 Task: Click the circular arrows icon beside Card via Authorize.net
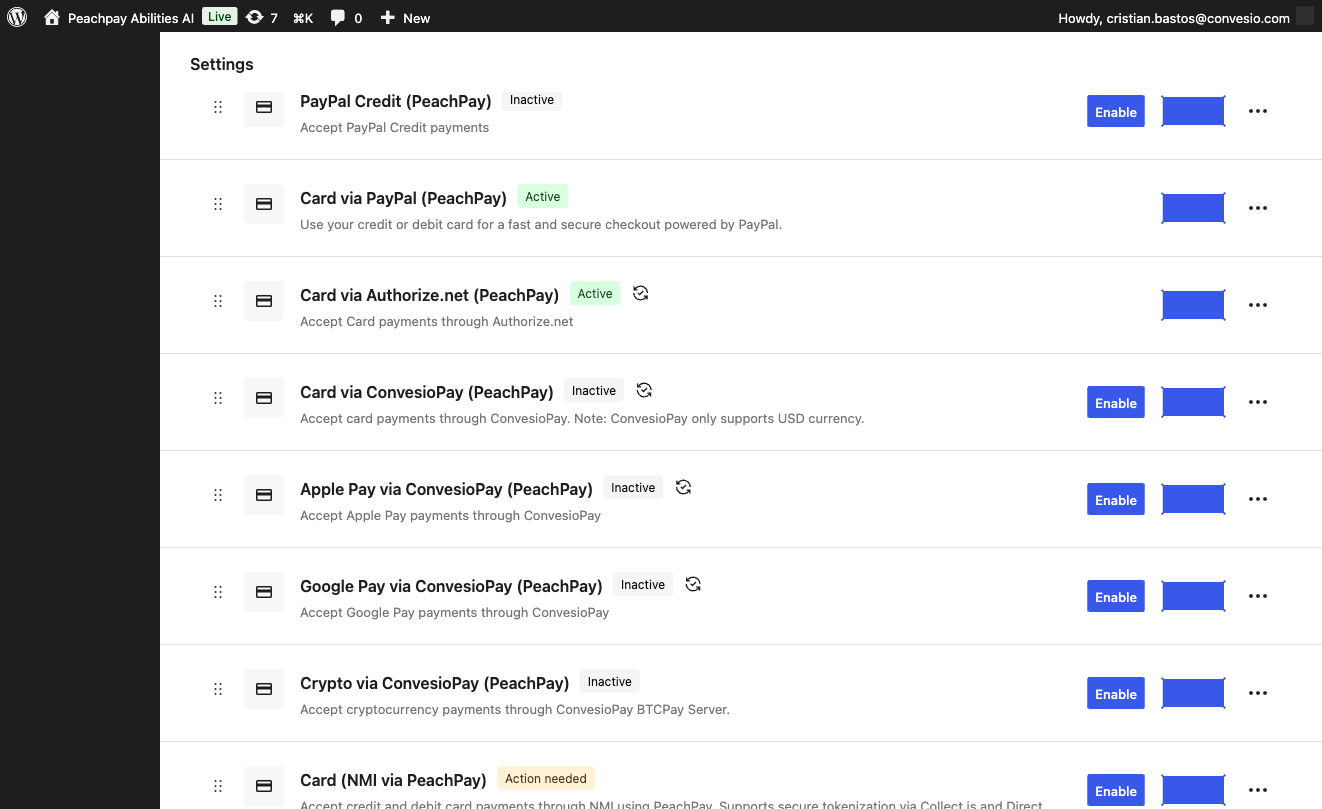coord(641,293)
